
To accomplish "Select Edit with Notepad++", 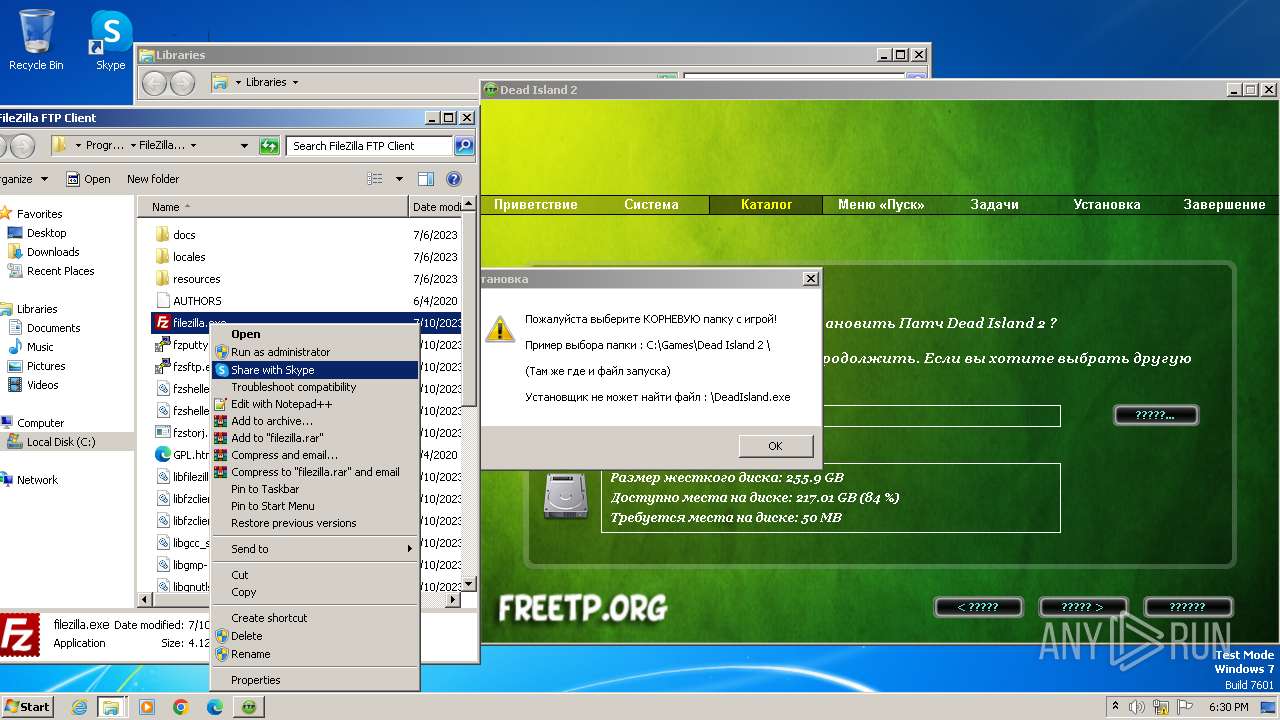I will pyautogui.click(x=314, y=404).
